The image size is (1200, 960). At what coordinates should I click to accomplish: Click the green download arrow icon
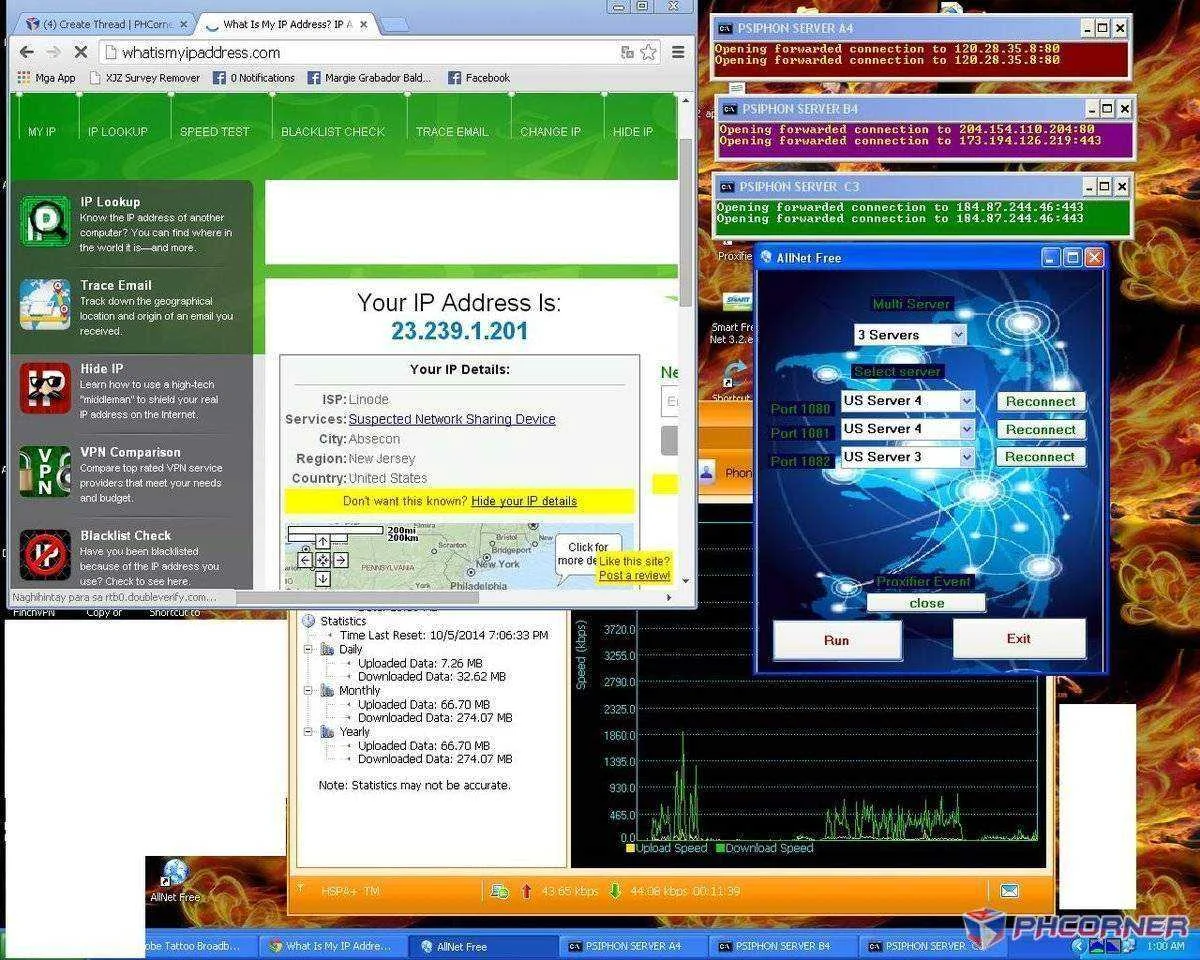[615, 890]
